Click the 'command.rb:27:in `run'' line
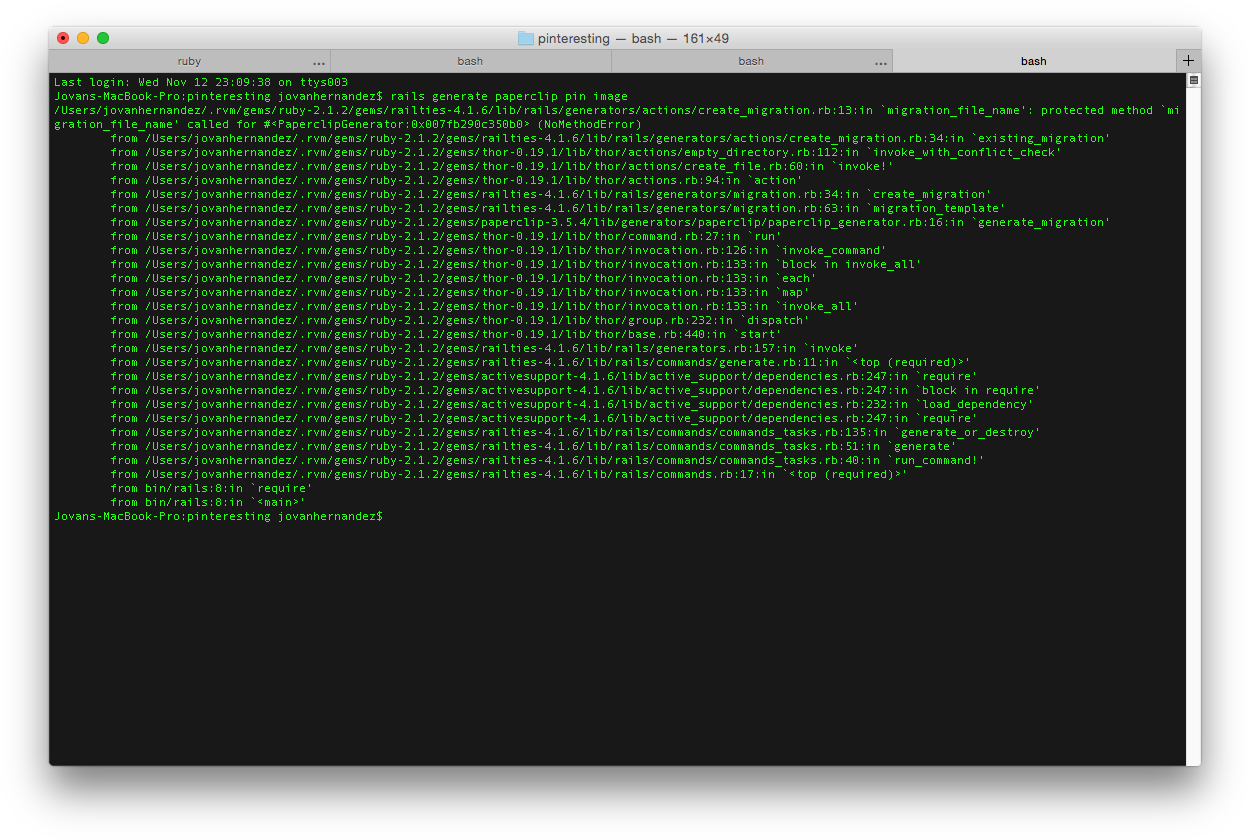Image resolution: width=1249 pixels, height=840 pixels. coord(446,236)
